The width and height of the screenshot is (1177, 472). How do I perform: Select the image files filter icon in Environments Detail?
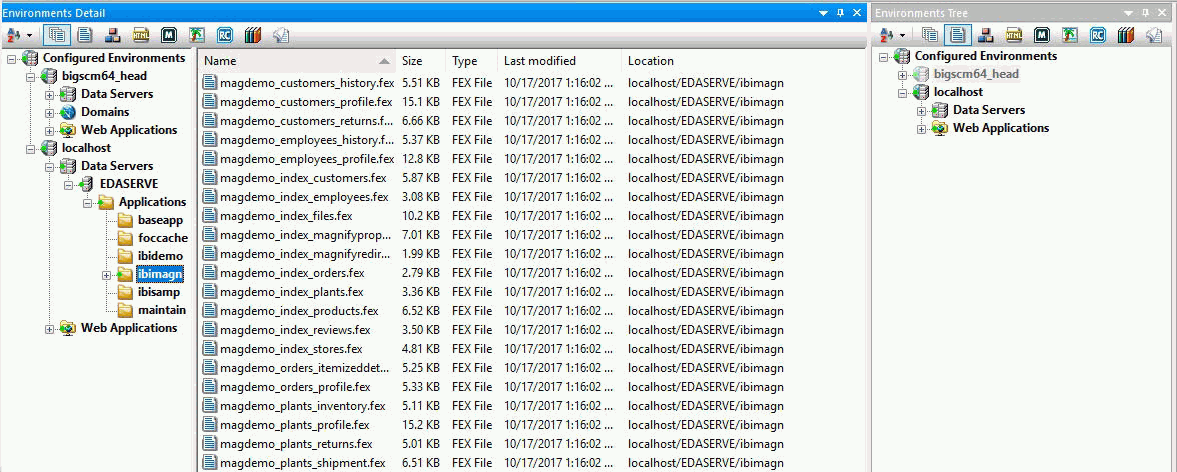(x=197, y=35)
